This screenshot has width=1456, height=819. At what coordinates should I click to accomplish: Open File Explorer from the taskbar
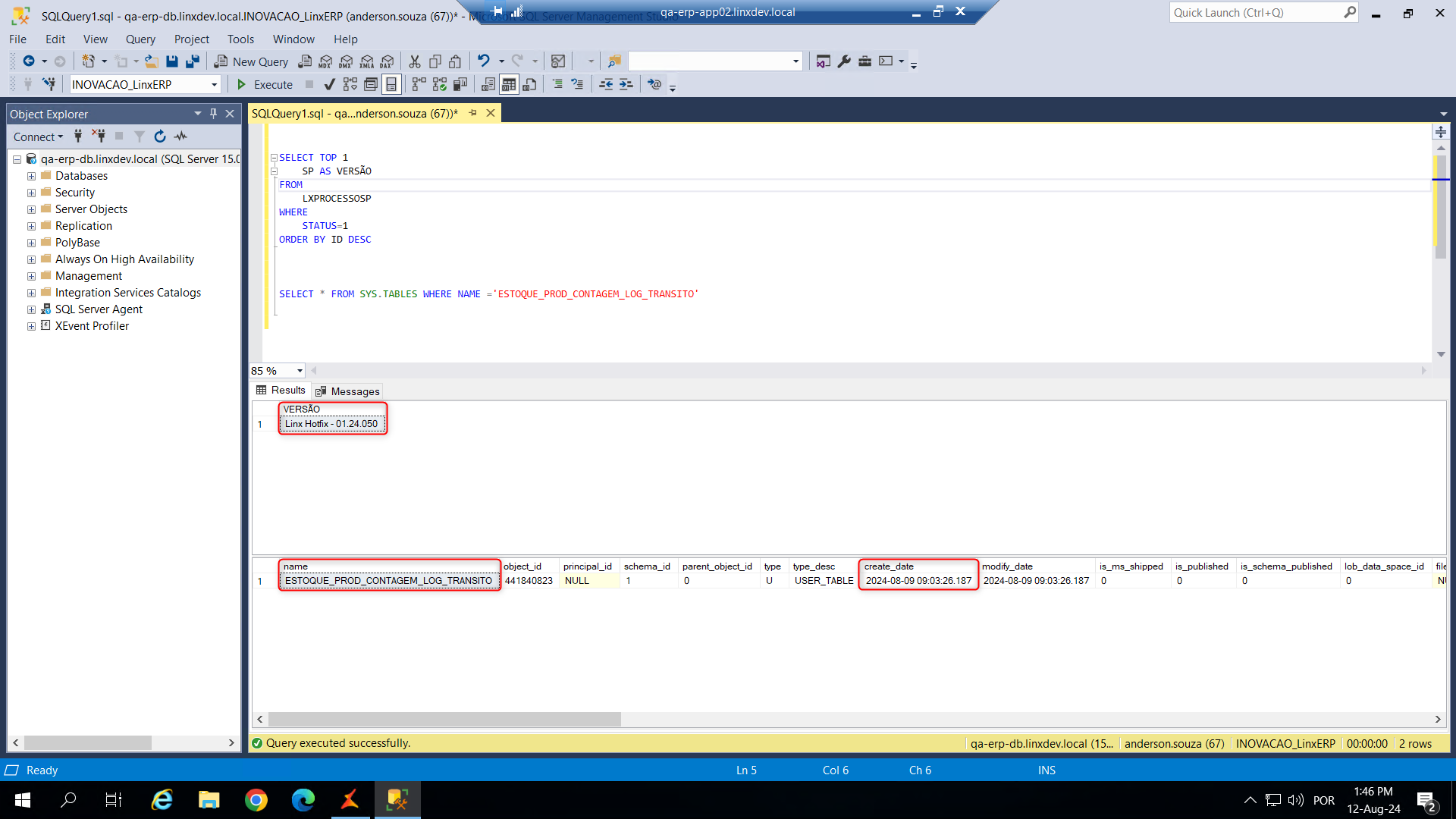tap(209, 800)
